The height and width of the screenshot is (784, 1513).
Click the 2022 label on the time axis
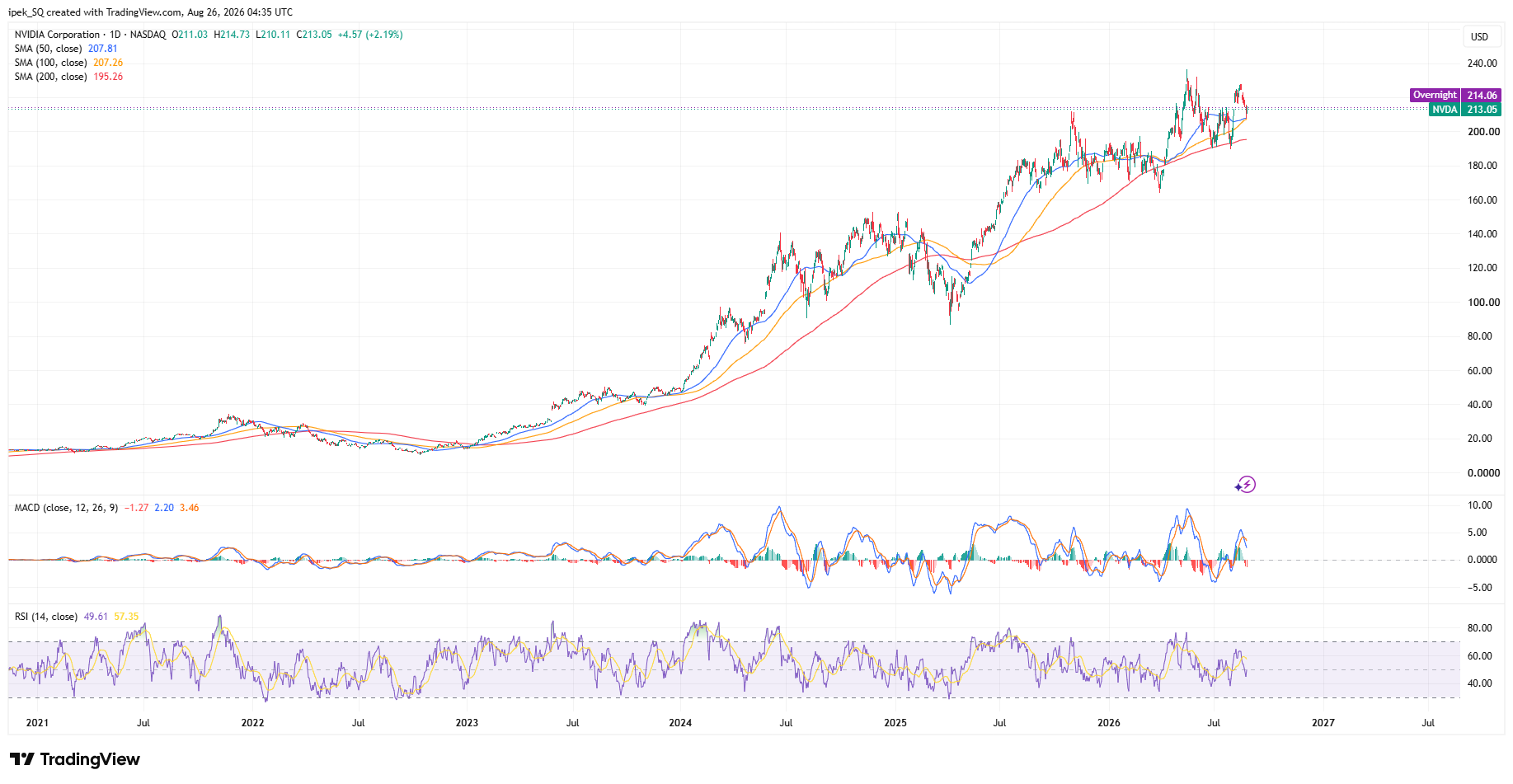point(252,723)
